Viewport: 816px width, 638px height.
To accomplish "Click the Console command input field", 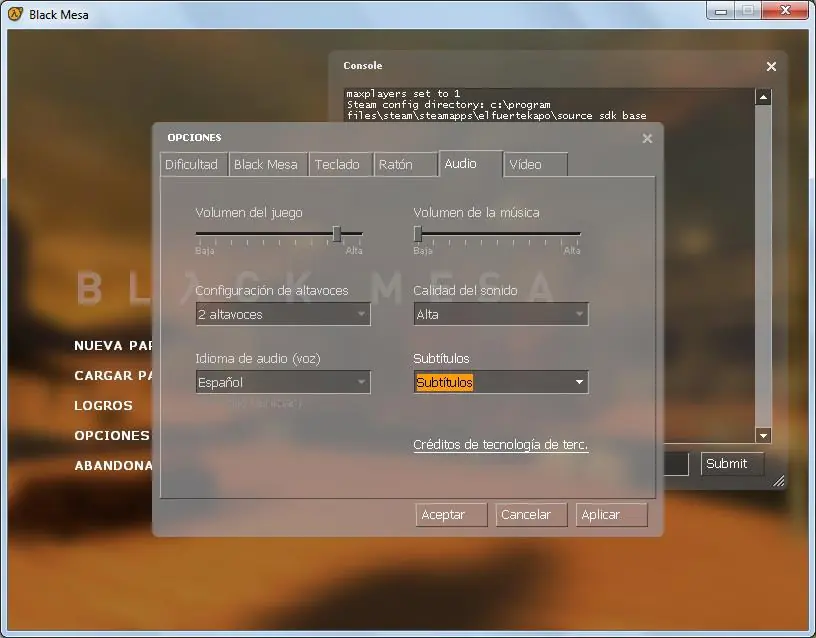I will coord(676,464).
